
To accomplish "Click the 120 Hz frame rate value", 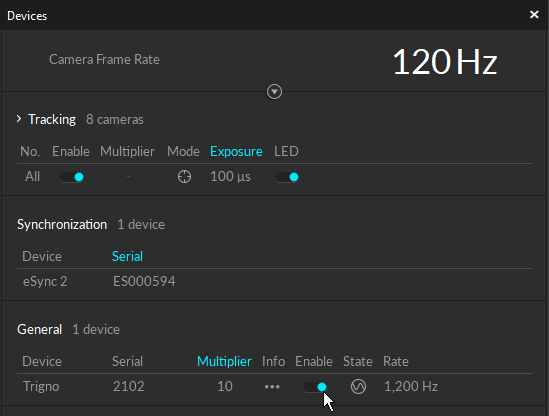I will [x=445, y=62].
